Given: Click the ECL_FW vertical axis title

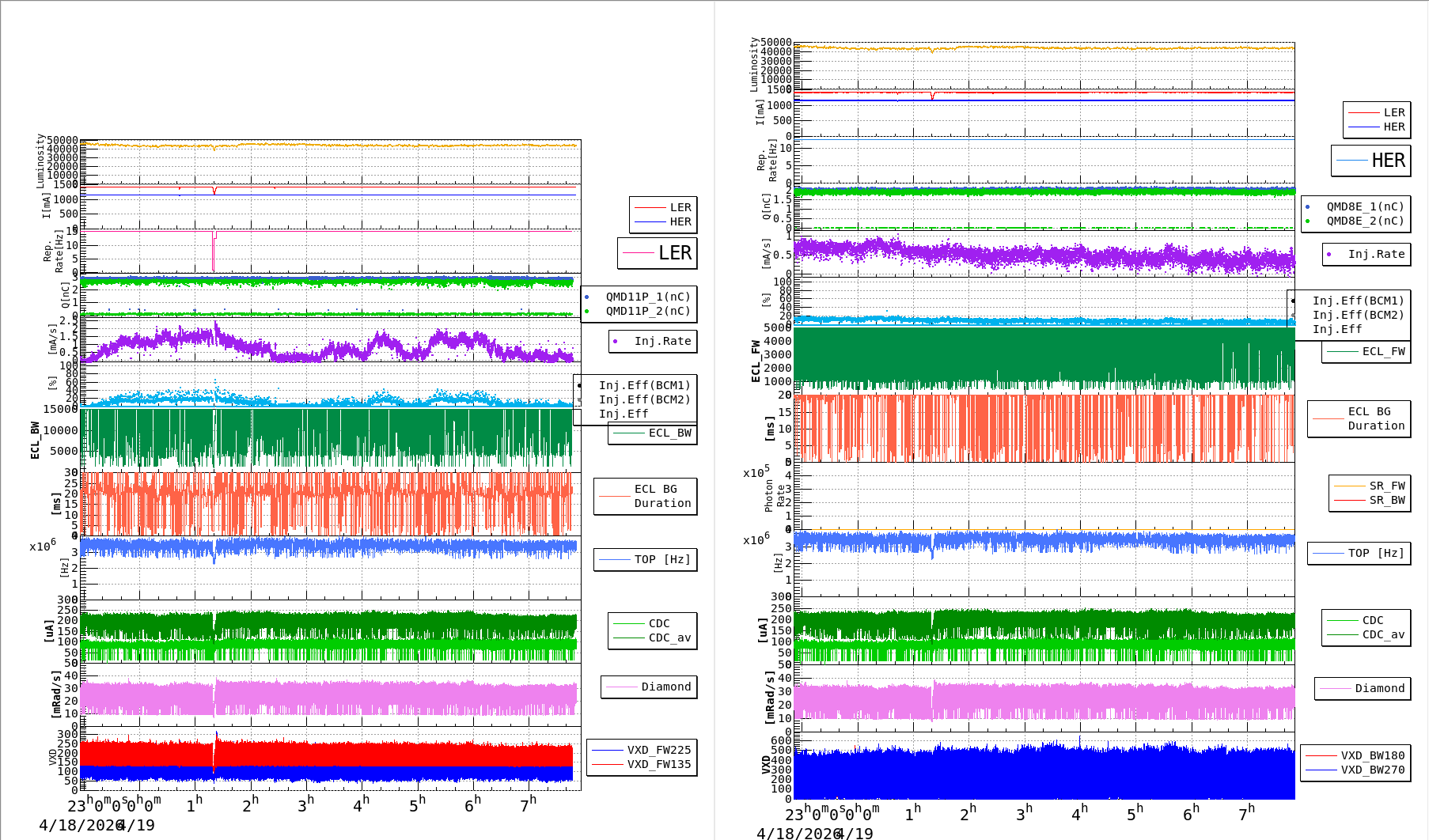Looking at the screenshot, I should coord(756,361).
